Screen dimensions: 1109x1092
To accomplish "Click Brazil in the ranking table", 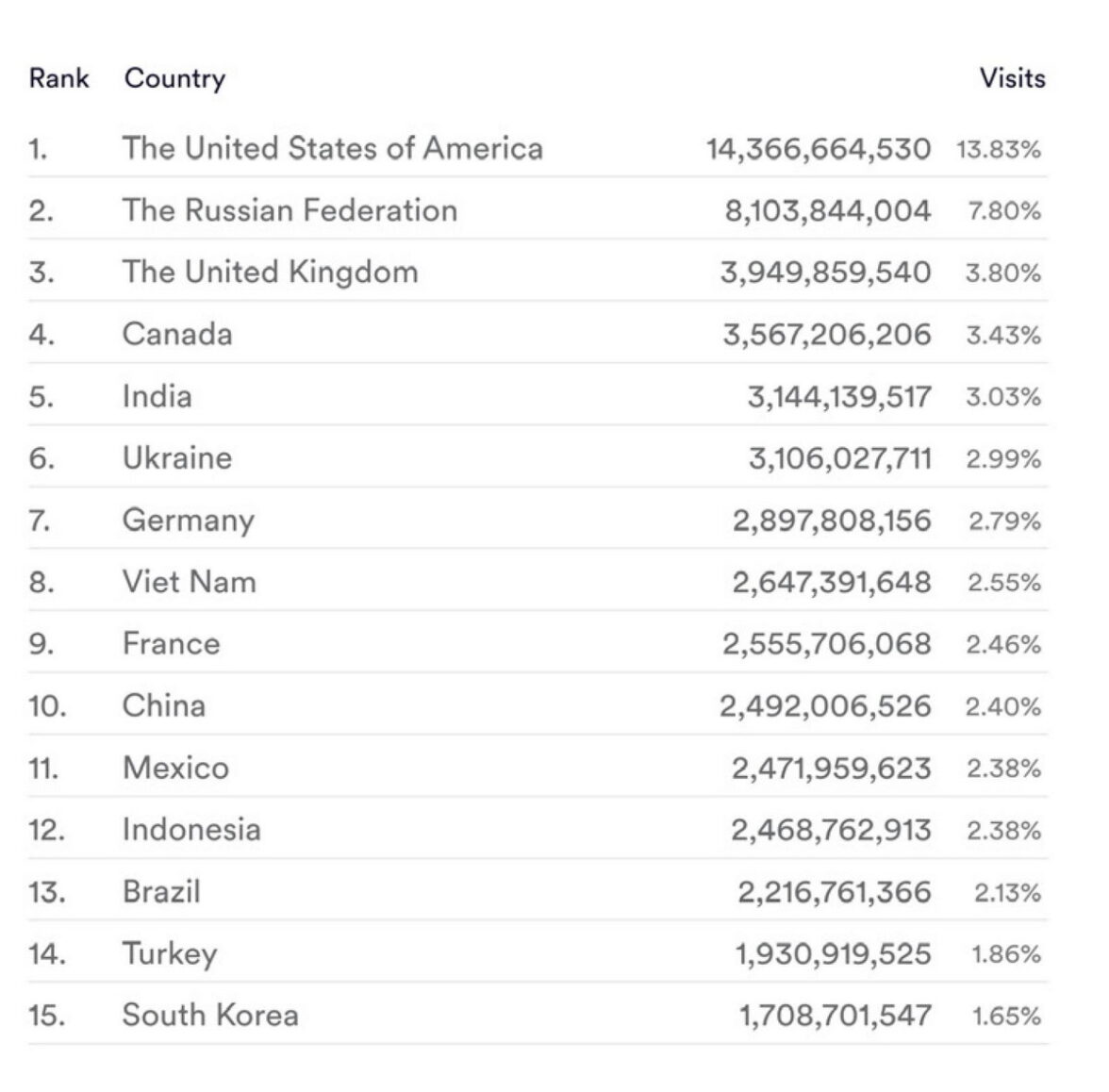I will tap(161, 892).
